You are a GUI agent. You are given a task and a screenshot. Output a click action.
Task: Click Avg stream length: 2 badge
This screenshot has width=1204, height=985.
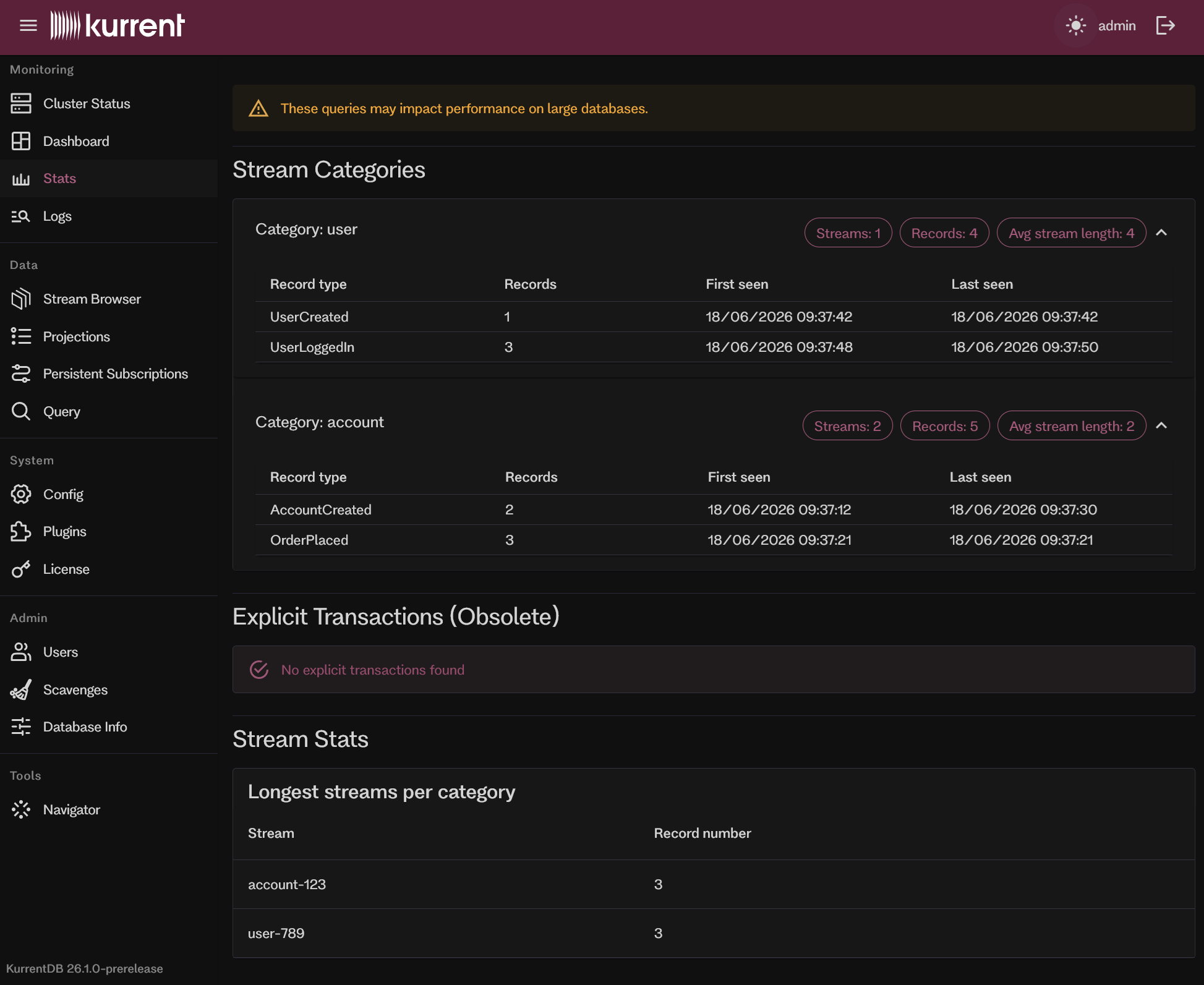point(1072,426)
